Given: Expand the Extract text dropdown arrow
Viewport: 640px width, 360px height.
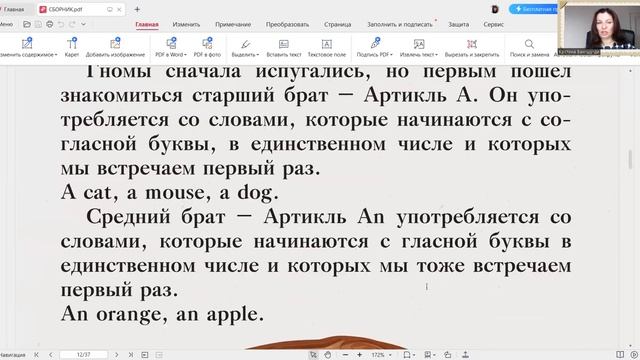Looking at the screenshot, I should tap(436, 55).
